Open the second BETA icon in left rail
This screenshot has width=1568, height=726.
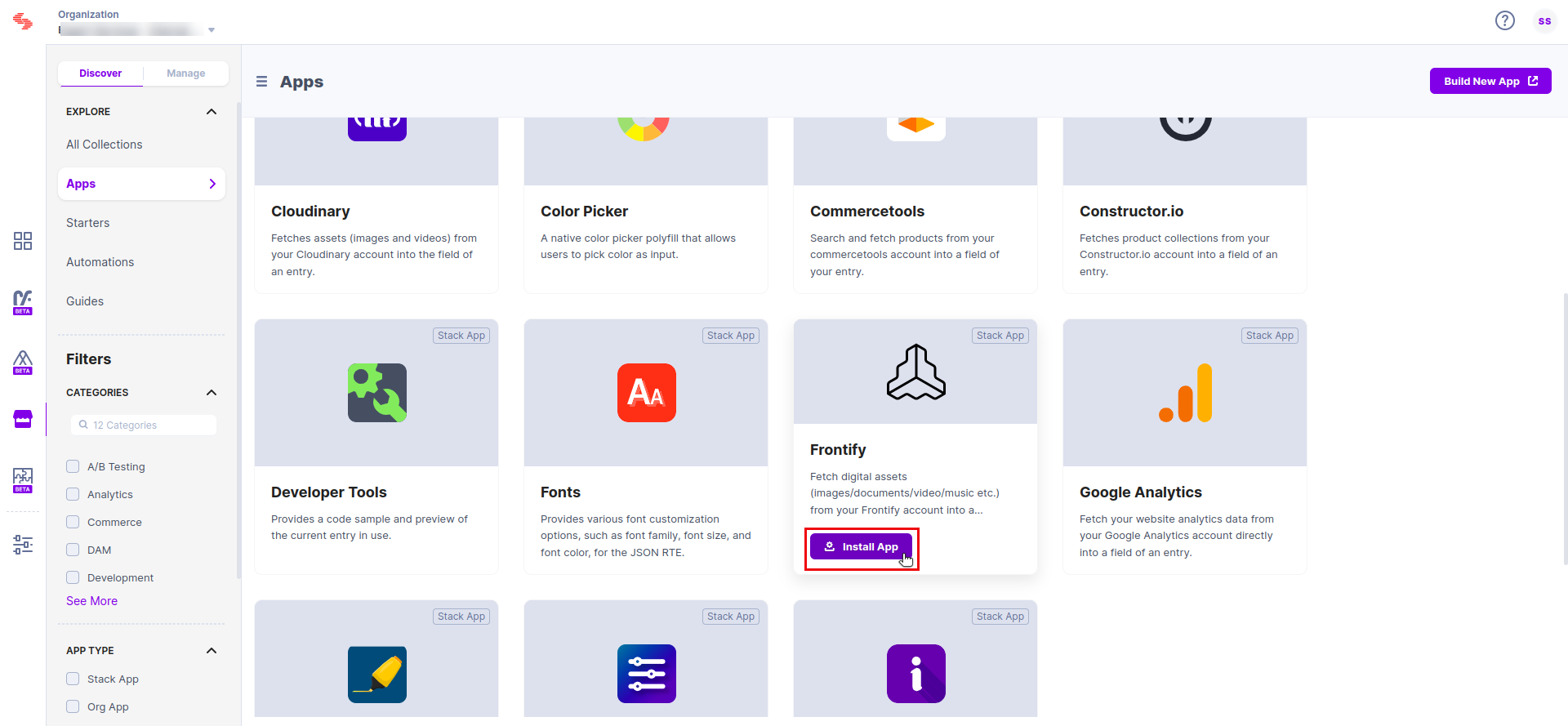(23, 362)
